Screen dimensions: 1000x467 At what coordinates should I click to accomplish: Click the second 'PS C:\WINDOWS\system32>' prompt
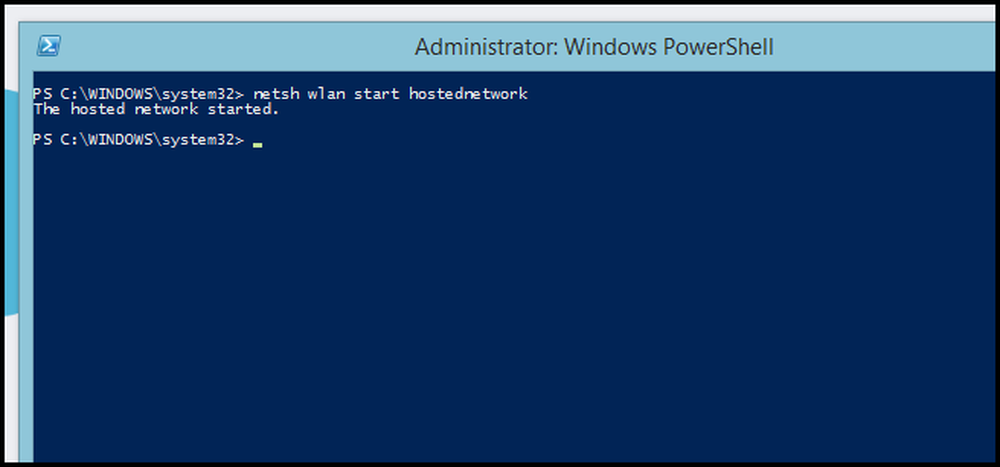click(138, 140)
